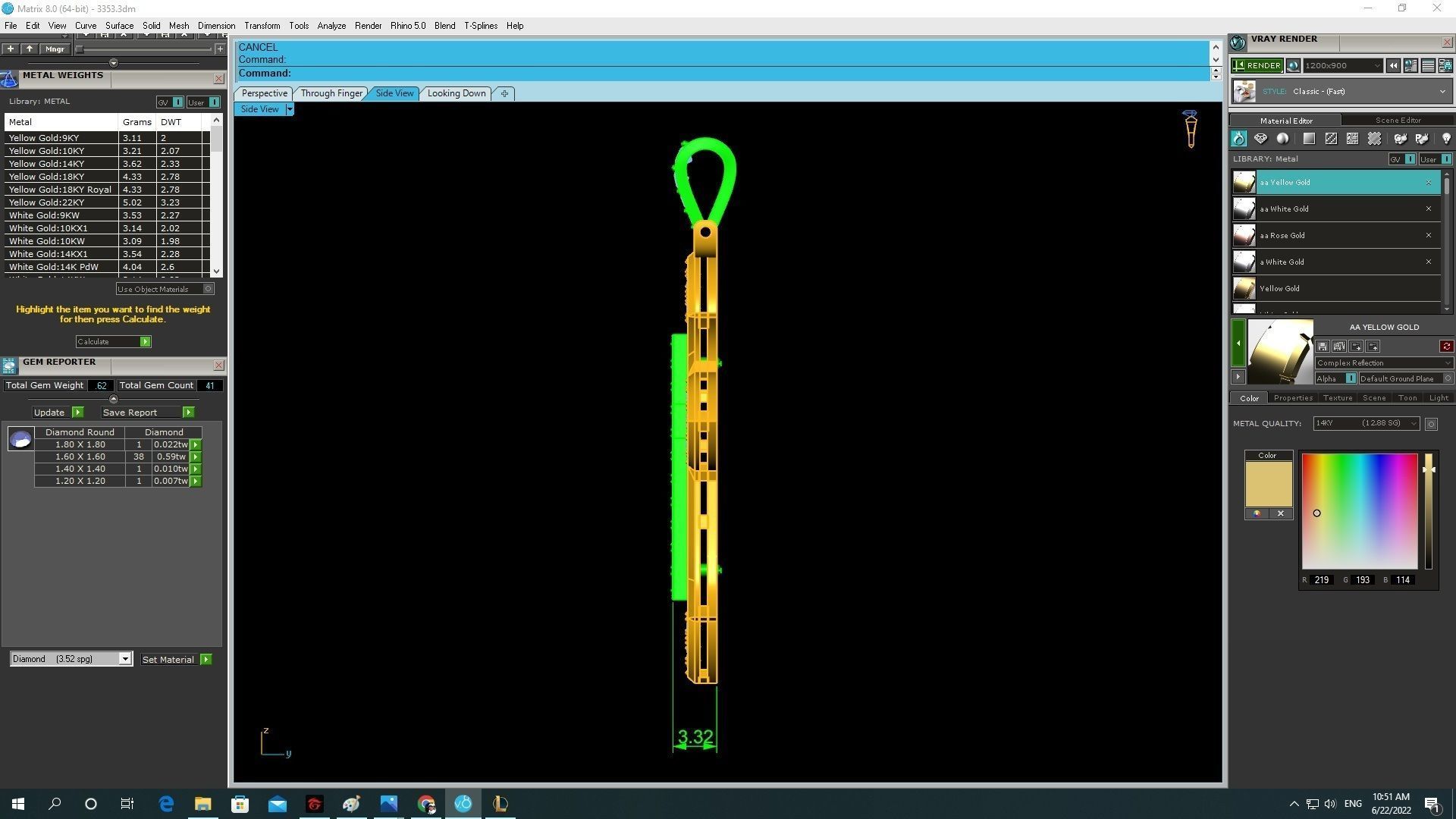Click the Set Material button
Screen dimensions: 1456x819
[x=176, y=660]
